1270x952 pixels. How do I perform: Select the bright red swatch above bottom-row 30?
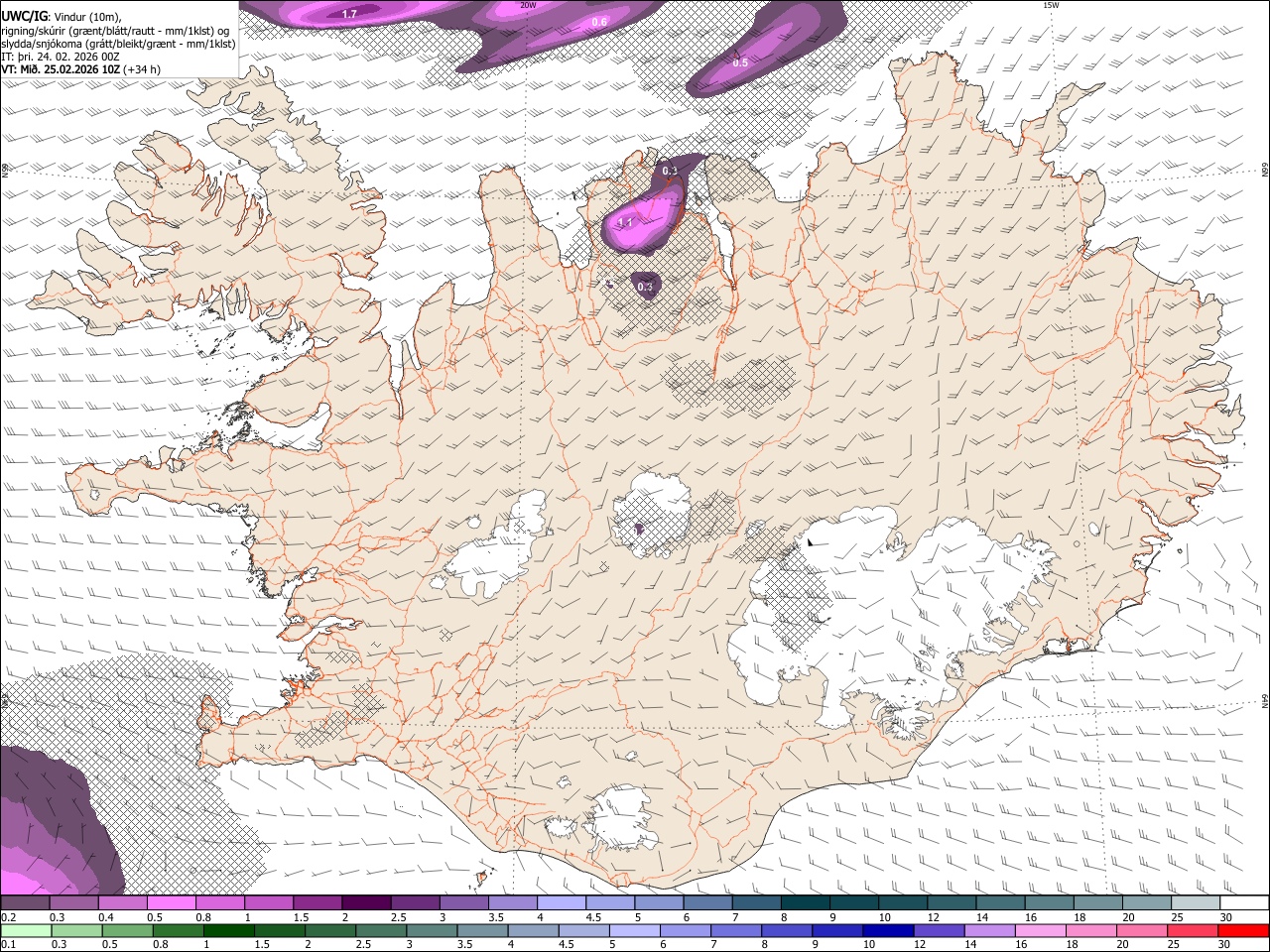pos(1243,930)
